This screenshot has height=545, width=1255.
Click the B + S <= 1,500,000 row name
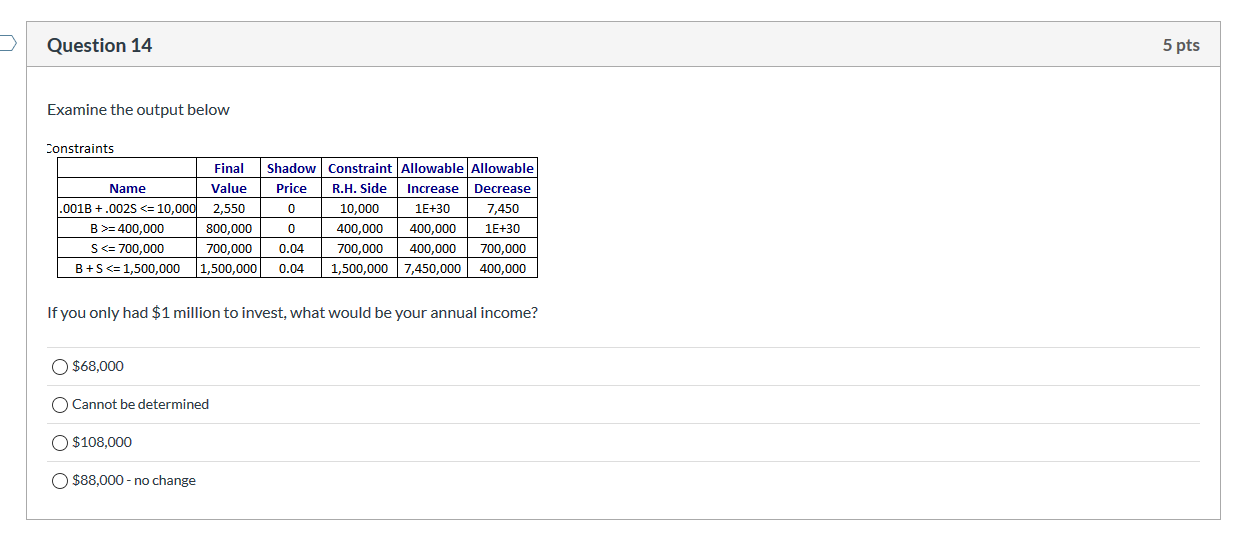pos(127,268)
